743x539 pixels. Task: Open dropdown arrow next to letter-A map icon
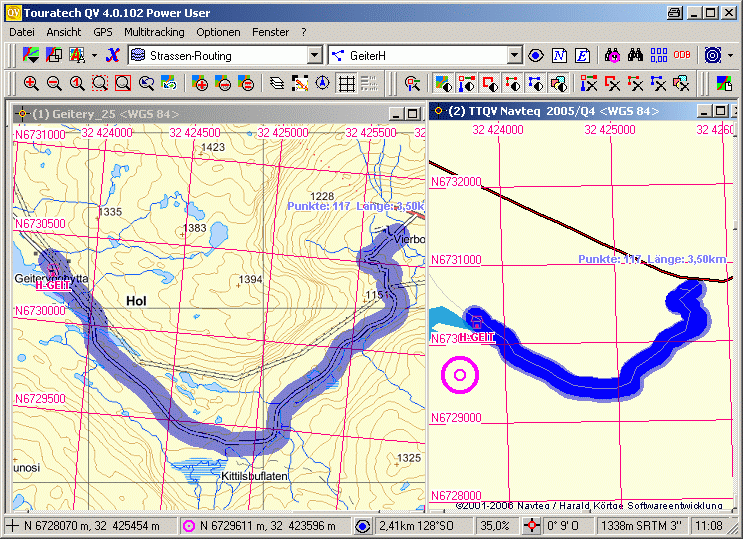pyautogui.click(x=94, y=55)
